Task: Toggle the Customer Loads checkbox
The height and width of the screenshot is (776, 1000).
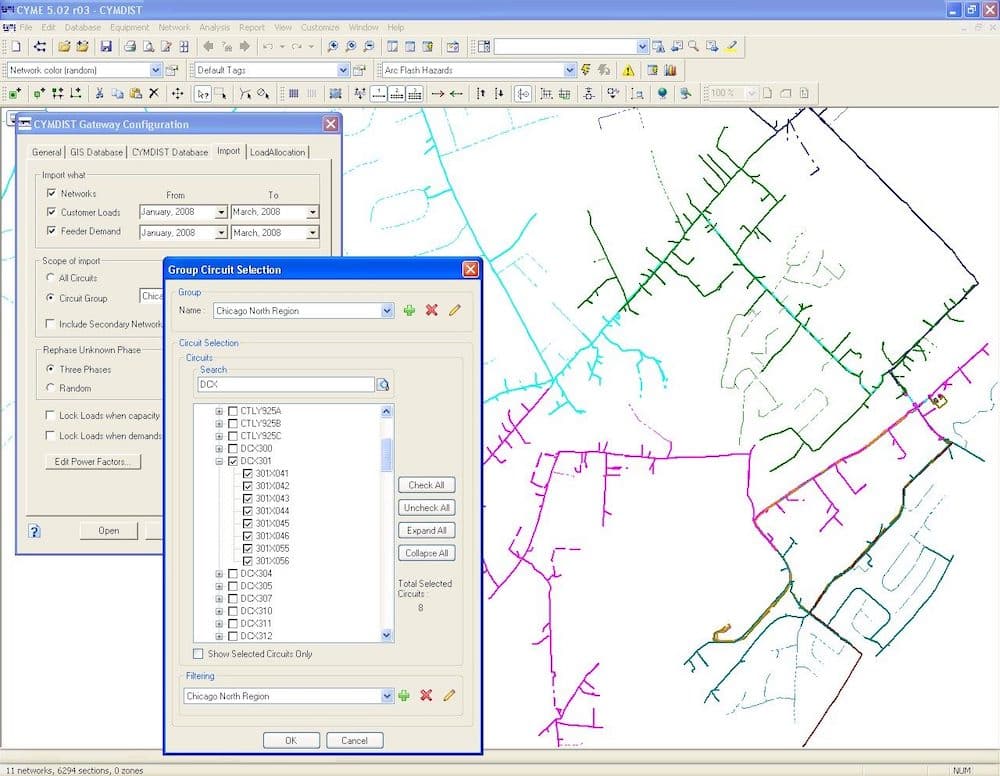Action: click(52, 212)
